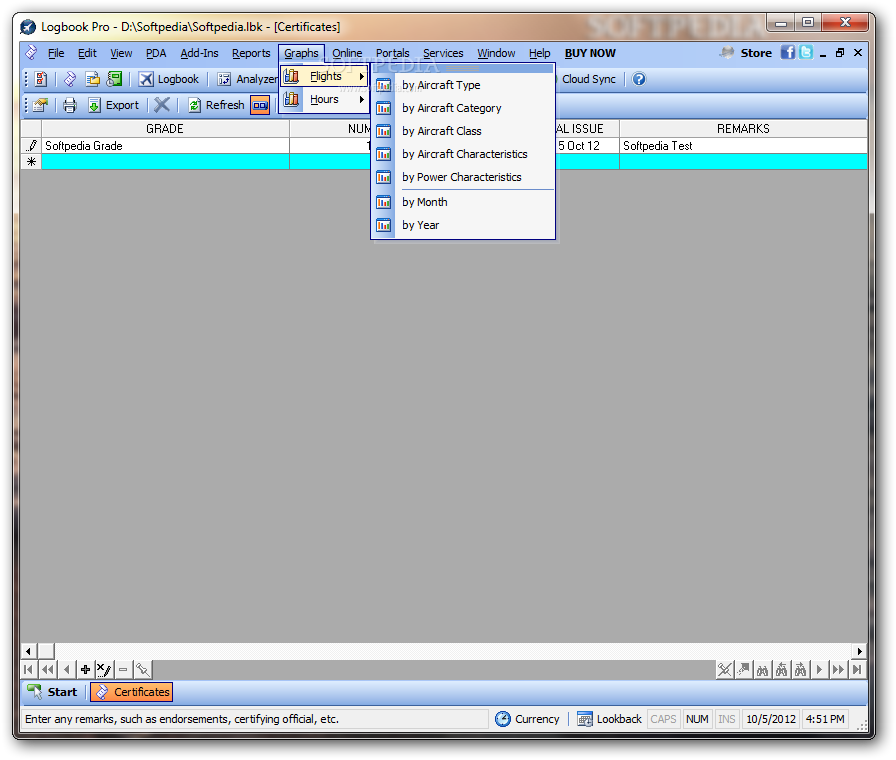Select graph by Aircraft Characteristics
Image resolution: width=896 pixels, height=760 pixels.
463,154
